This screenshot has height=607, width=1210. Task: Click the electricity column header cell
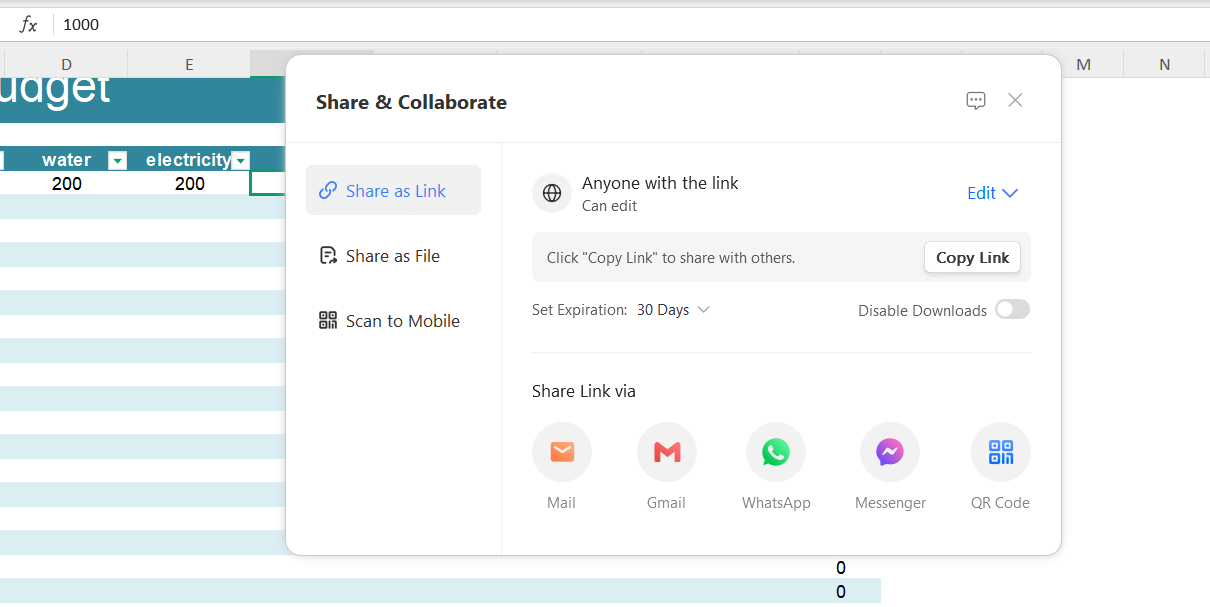coord(189,160)
